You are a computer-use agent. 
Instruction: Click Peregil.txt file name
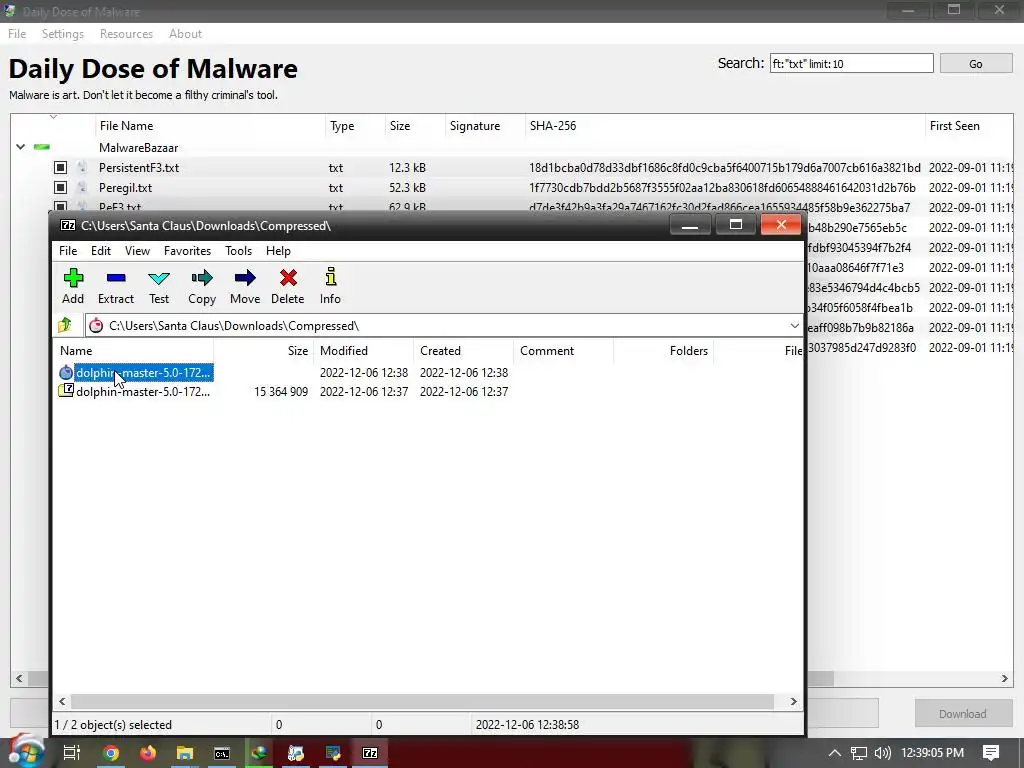(125, 187)
